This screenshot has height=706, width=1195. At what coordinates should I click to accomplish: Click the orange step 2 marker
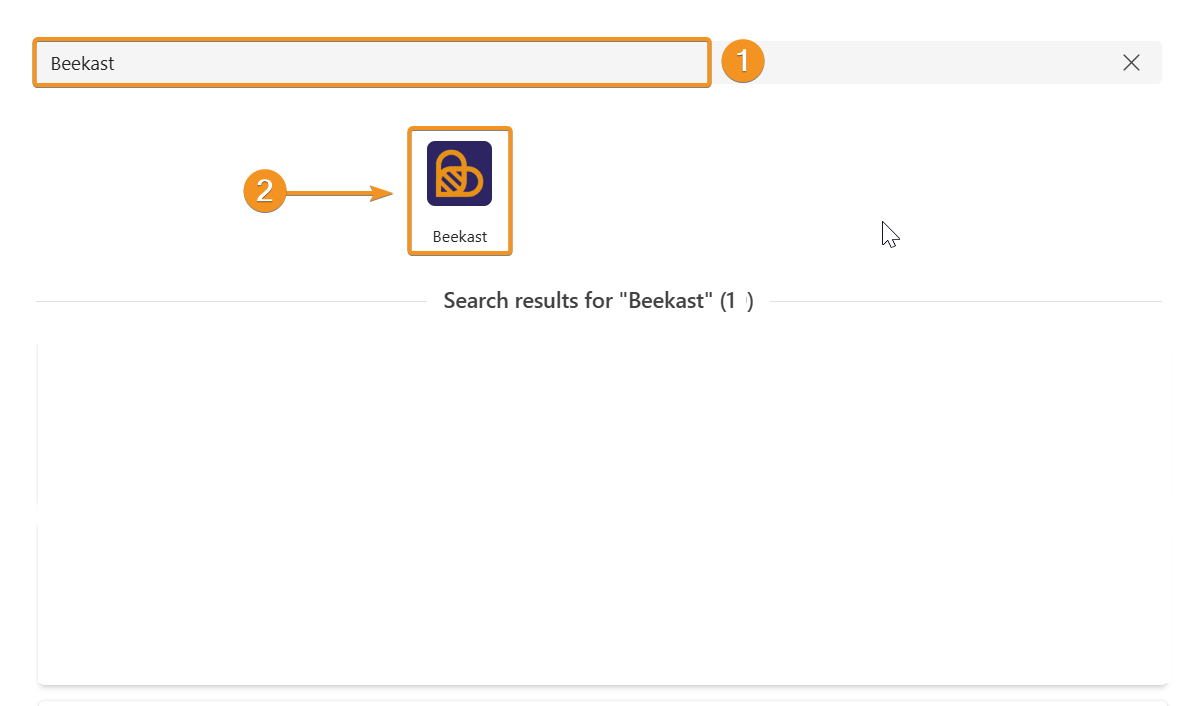tap(264, 191)
